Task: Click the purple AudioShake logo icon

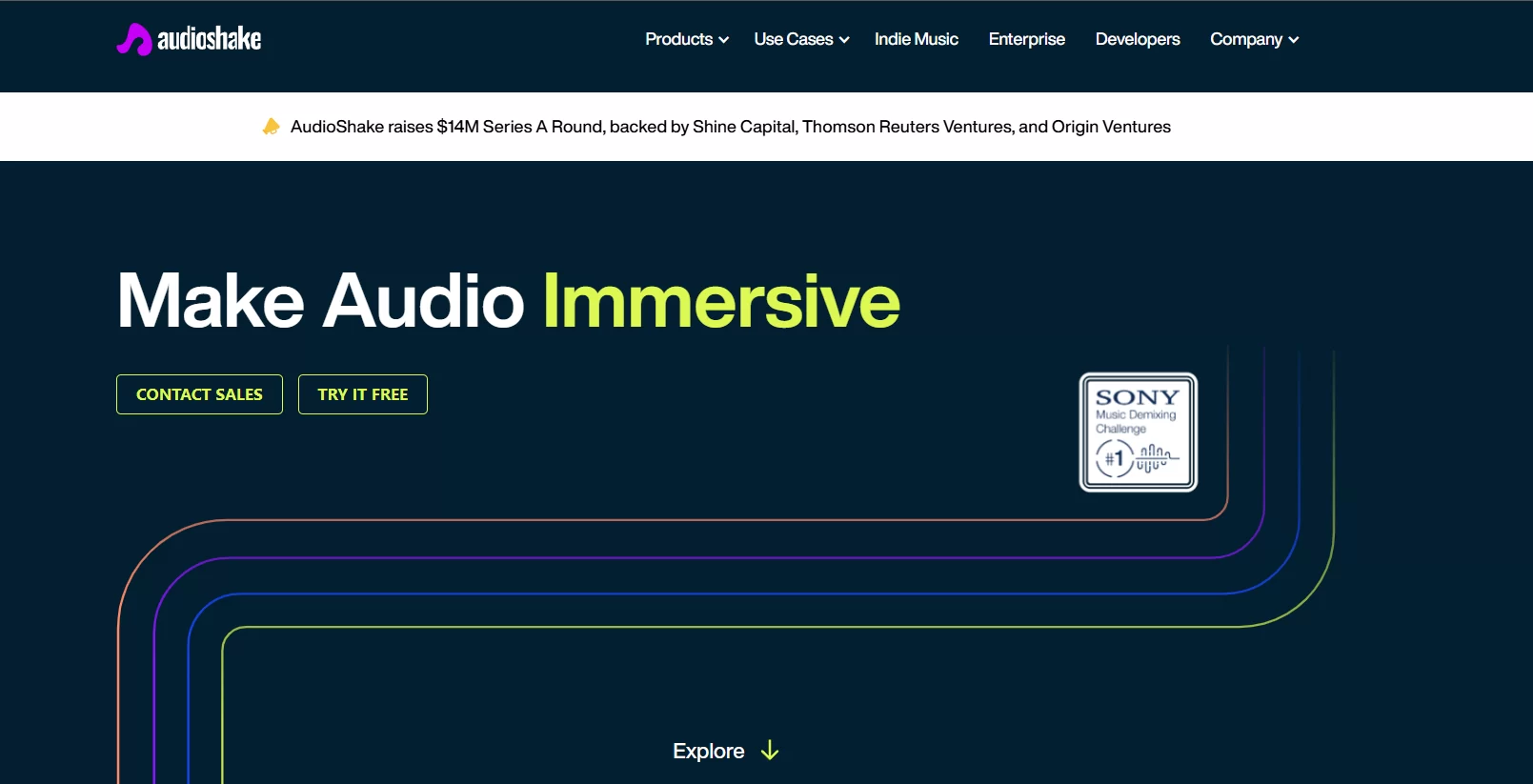Action: pos(134,39)
